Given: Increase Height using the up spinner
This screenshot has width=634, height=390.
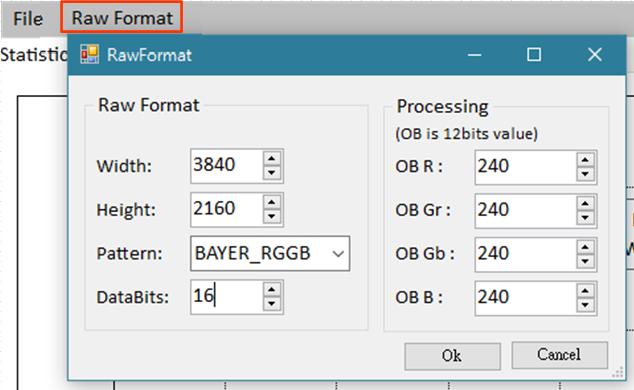Looking at the screenshot, I should [272, 202].
